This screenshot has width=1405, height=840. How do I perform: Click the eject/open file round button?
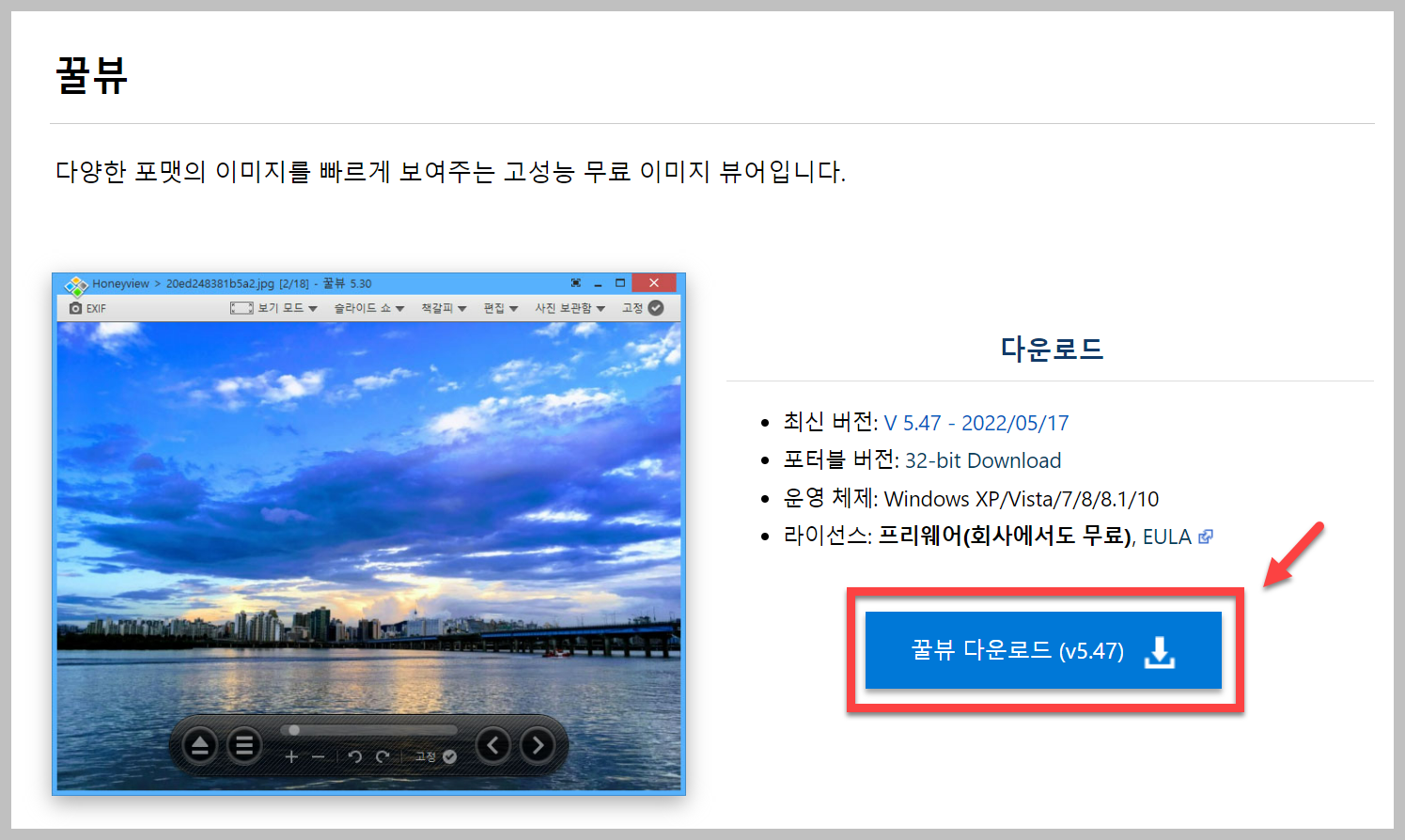(199, 746)
